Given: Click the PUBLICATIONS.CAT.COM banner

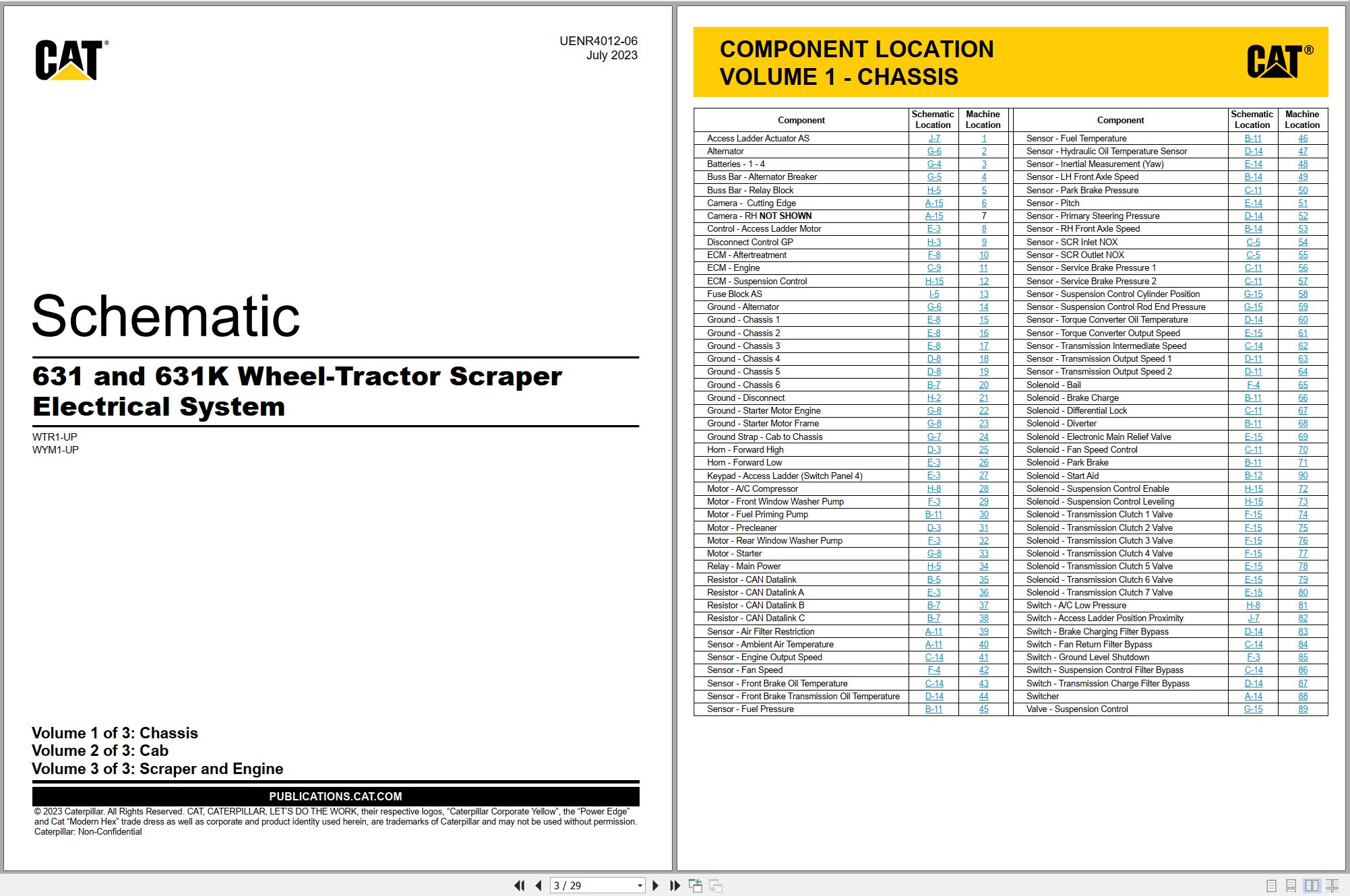Looking at the screenshot, I should click(x=336, y=796).
